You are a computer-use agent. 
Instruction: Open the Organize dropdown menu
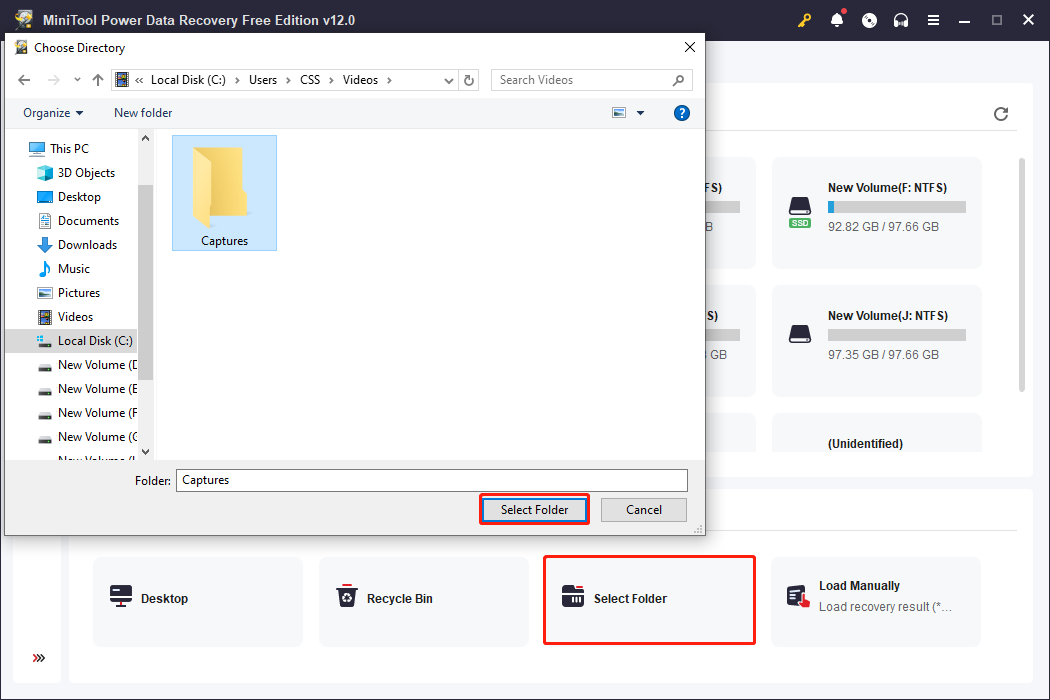53,113
